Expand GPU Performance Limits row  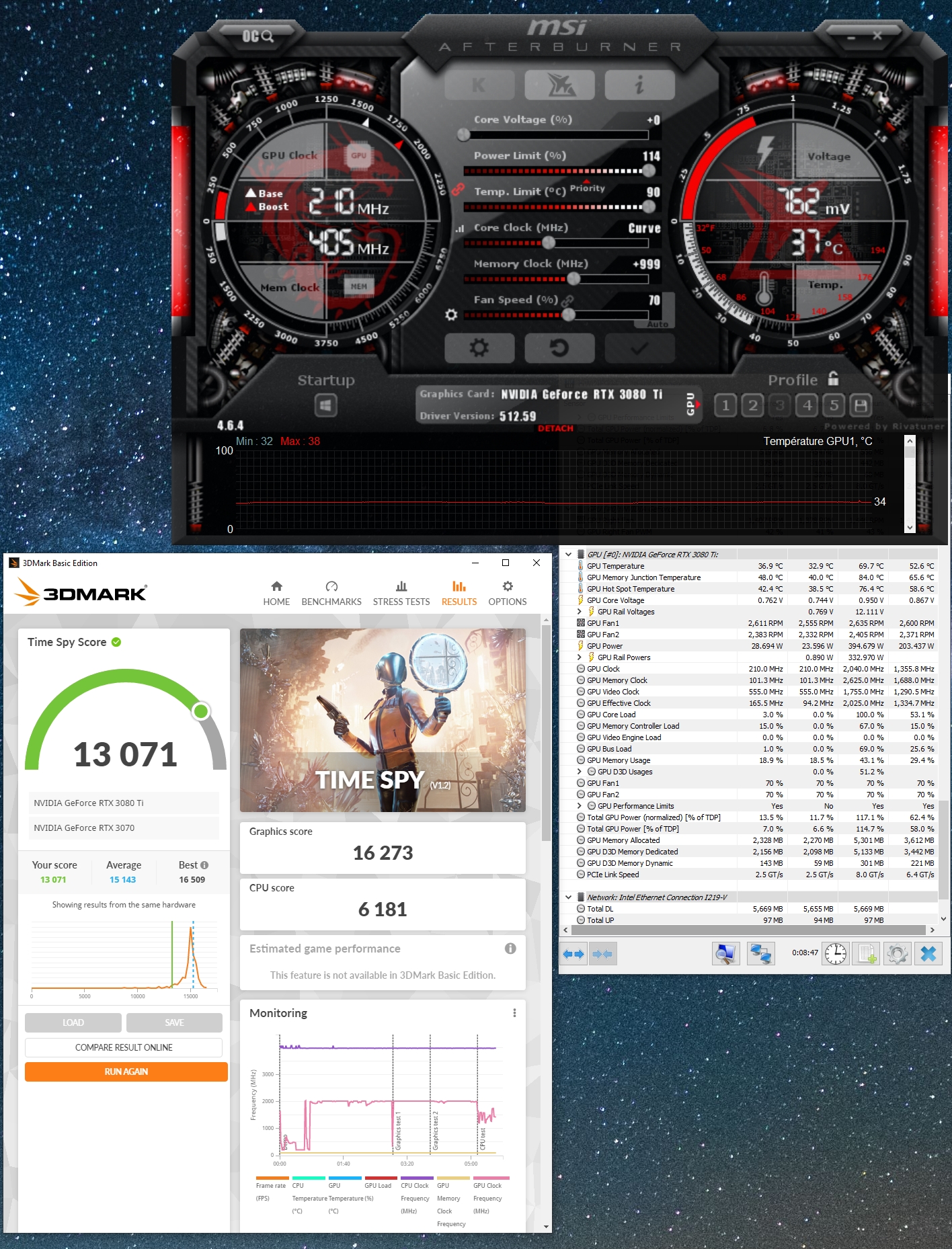pos(580,806)
